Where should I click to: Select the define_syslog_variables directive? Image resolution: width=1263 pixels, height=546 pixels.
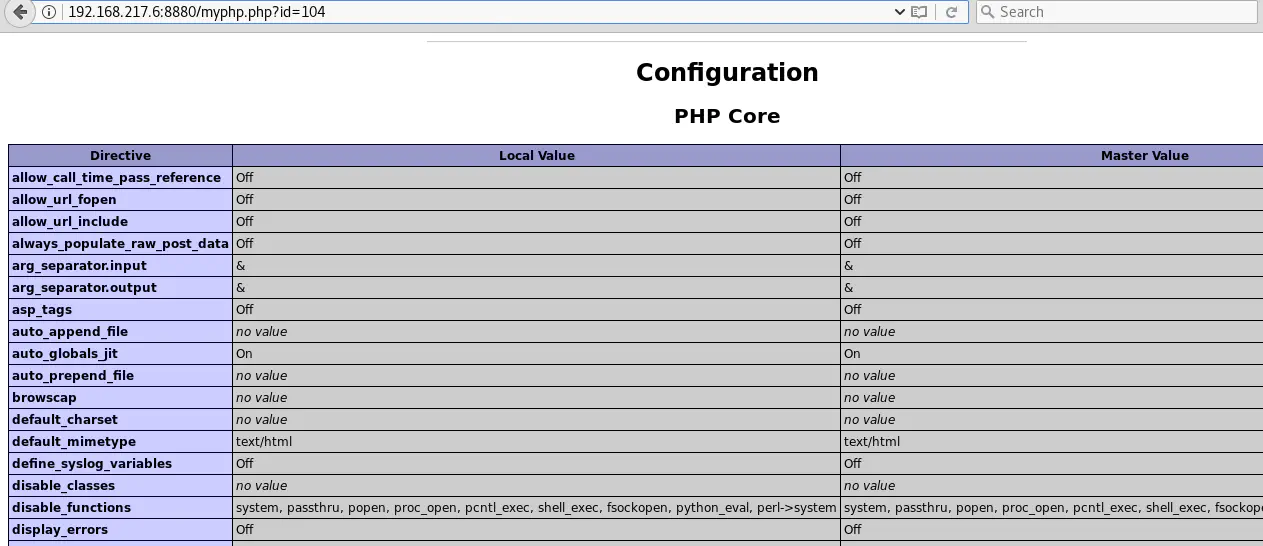120,463
